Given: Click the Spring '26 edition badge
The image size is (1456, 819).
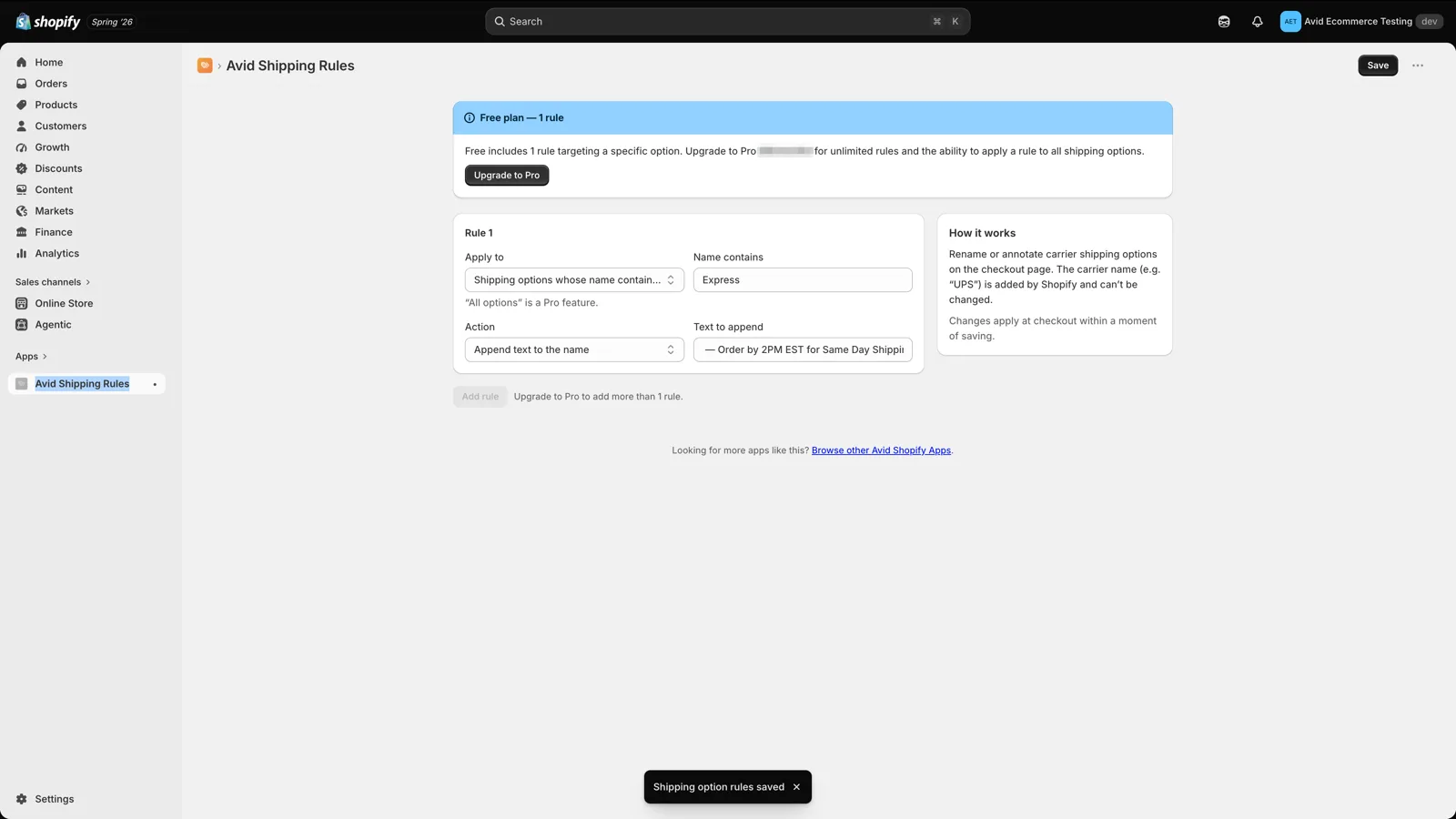Looking at the screenshot, I should (112, 22).
